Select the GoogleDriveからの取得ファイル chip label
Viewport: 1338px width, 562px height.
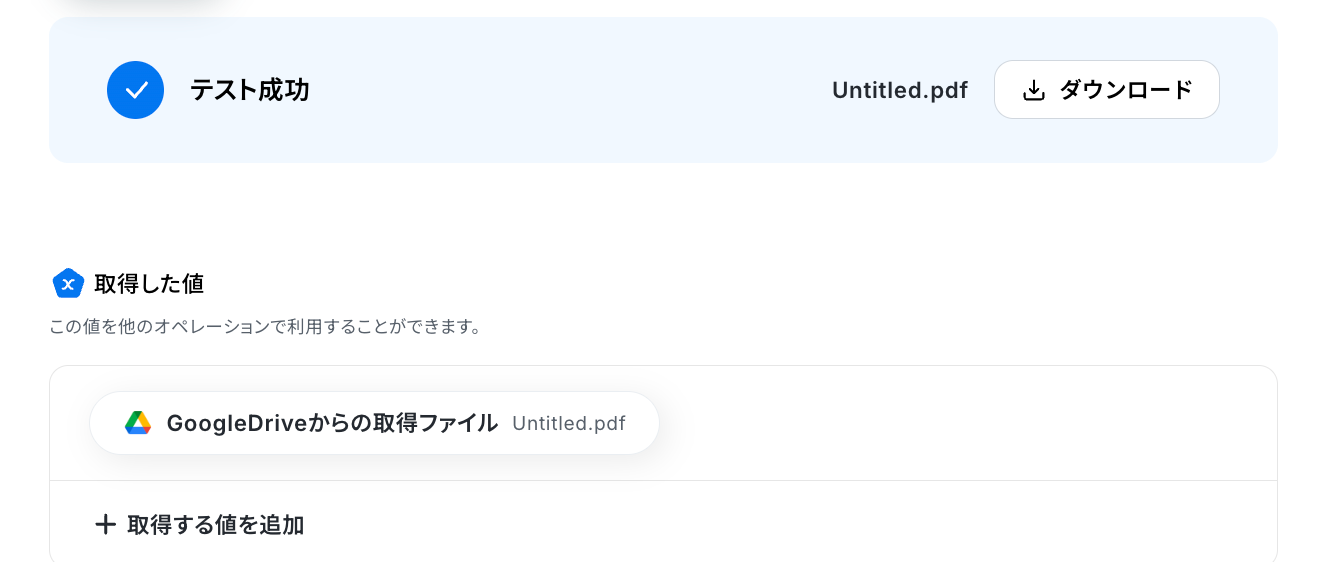coord(332,423)
